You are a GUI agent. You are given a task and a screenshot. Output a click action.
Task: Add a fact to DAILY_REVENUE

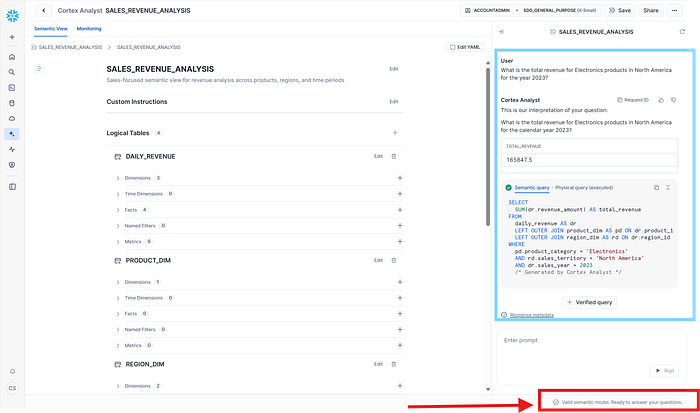[x=400, y=210]
